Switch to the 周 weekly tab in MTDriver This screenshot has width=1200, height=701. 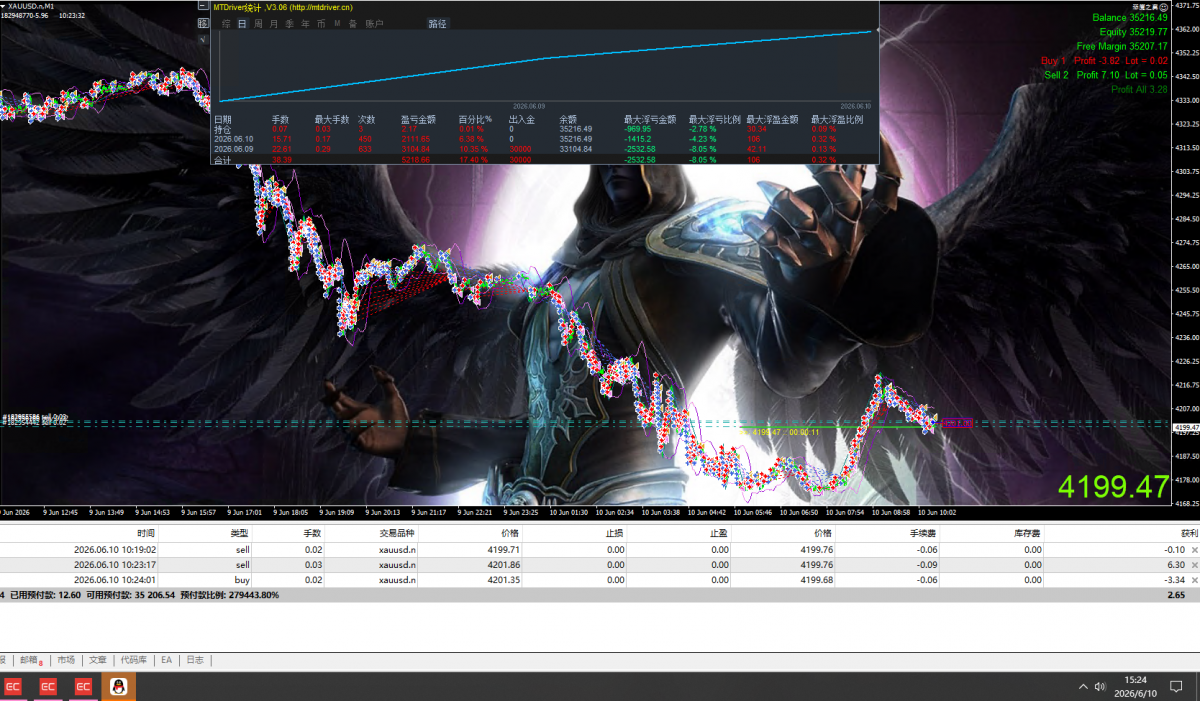(x=258, y=23)
